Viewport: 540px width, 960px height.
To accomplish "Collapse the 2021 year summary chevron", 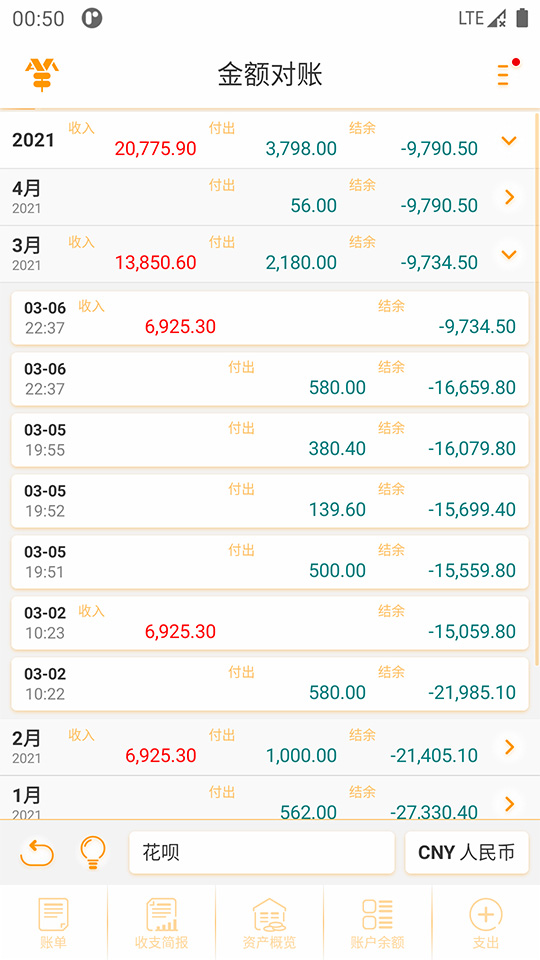I will [509, 141].
